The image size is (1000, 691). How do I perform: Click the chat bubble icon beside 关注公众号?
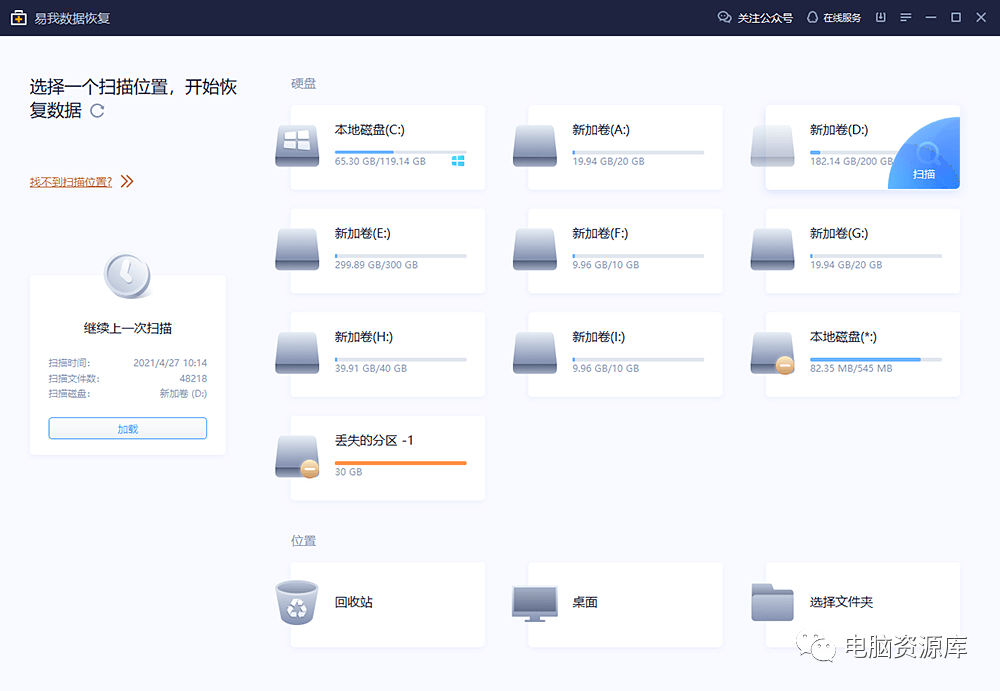724,18
